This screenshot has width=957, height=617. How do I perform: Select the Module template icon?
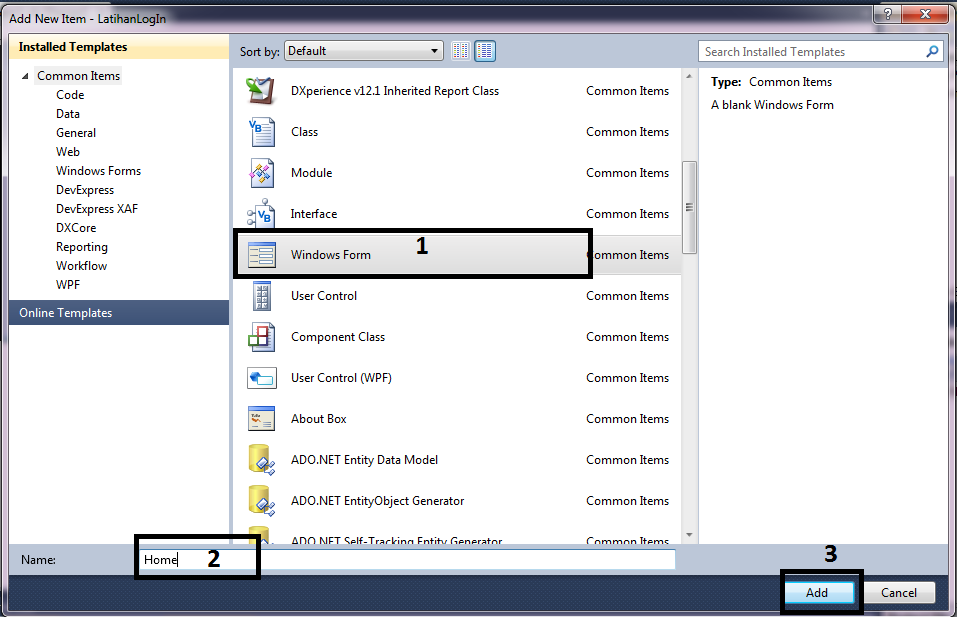click(x=260, y=172)
